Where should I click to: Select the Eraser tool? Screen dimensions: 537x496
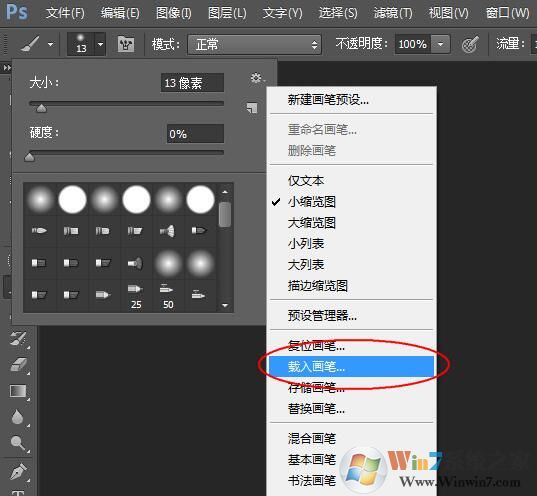click(x=18, y=365)
